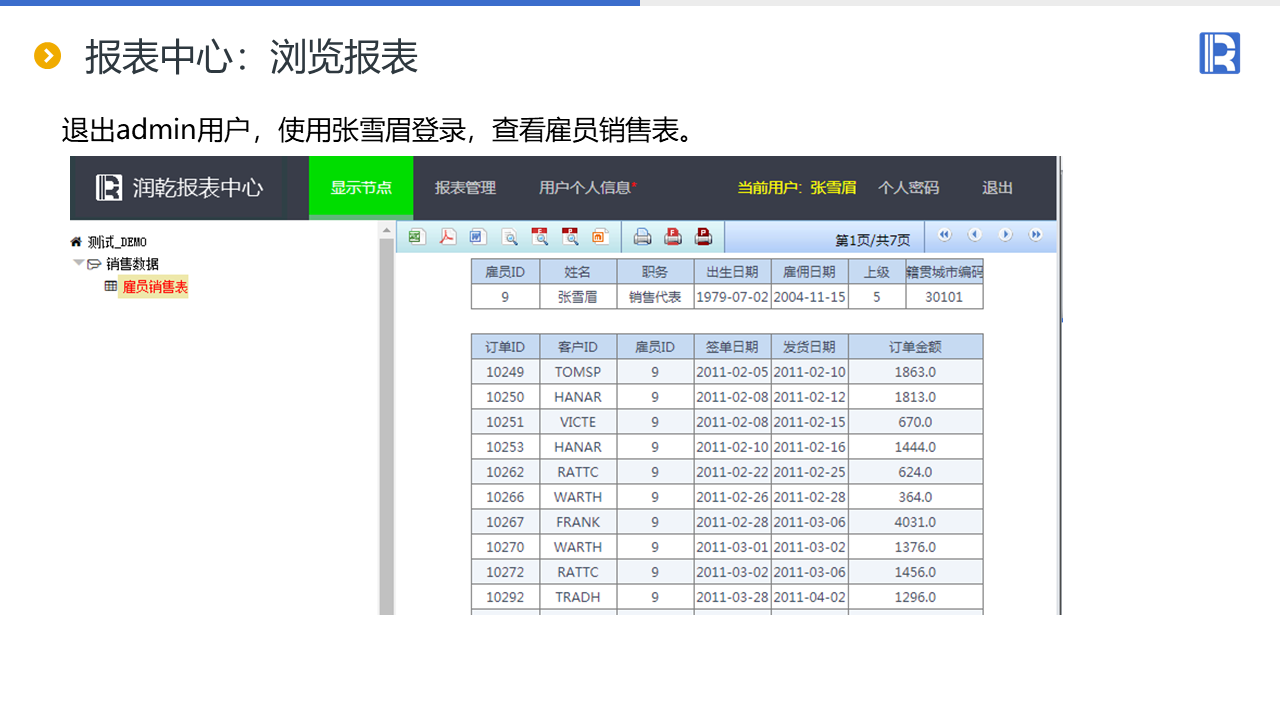Click the print preview magnifier icon
Screen dimensions: 1280x720
pyautogui.click(x=510, y=237)
